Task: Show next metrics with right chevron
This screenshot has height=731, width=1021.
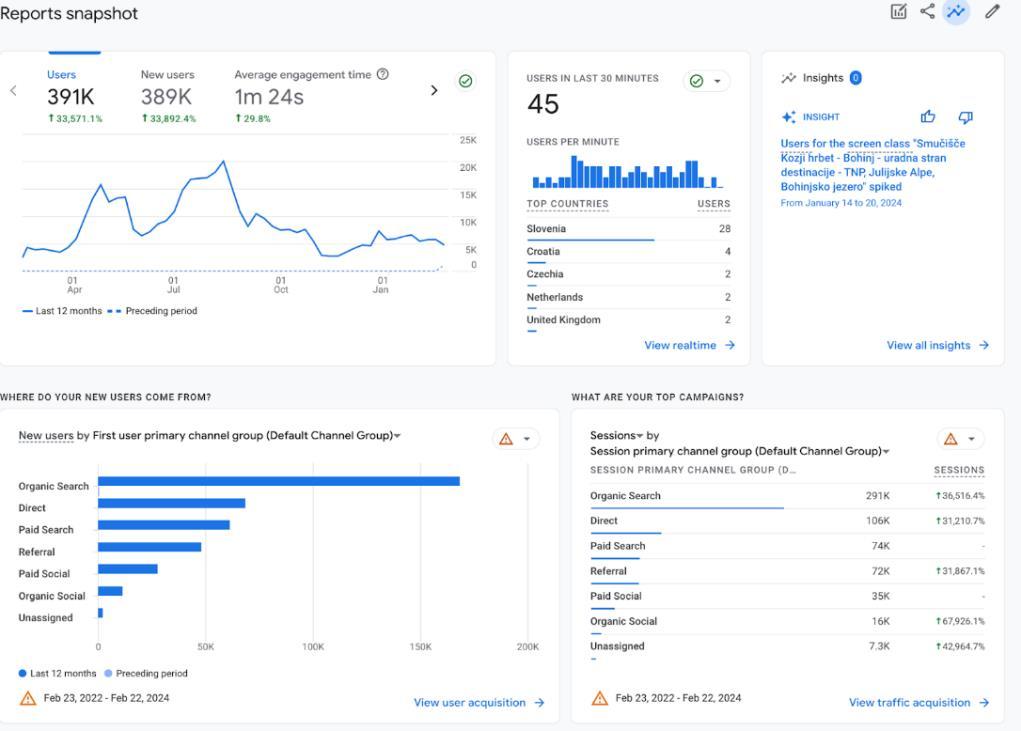Action: tap(434, 90)
